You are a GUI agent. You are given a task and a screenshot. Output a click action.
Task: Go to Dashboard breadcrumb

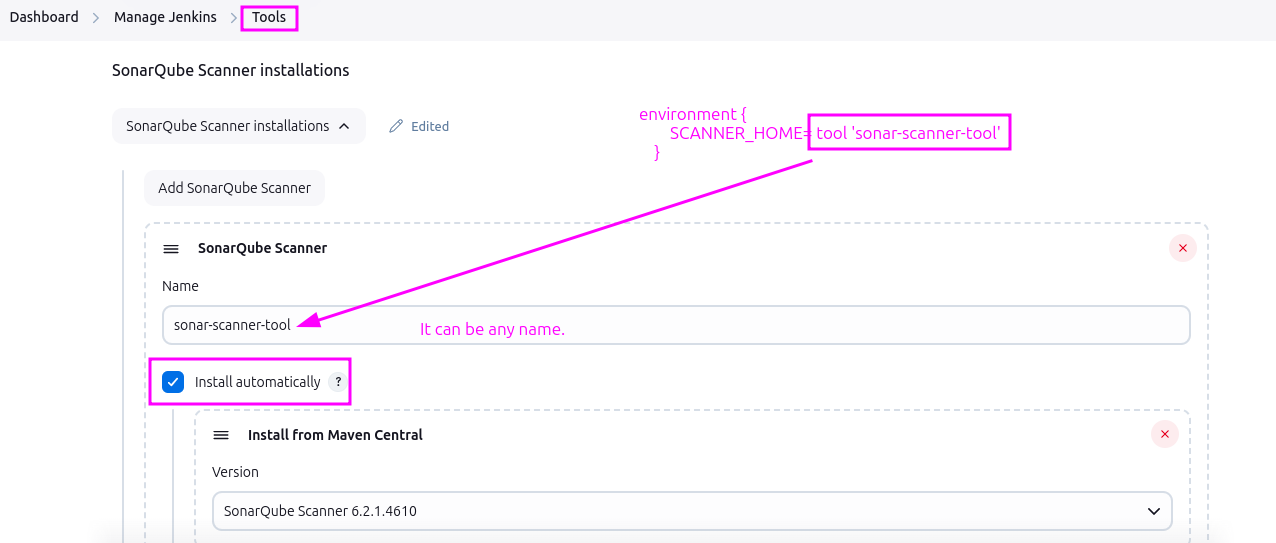(x=44, y=17)
